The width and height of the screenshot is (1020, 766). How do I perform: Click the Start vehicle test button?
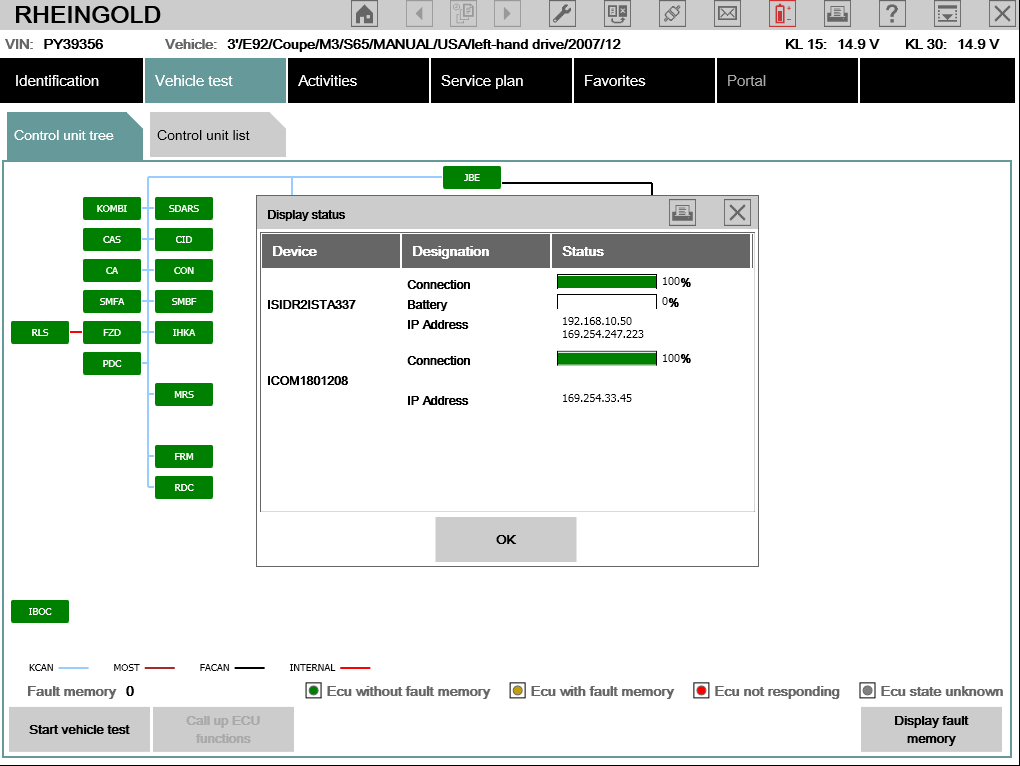[x=79, y=729]
